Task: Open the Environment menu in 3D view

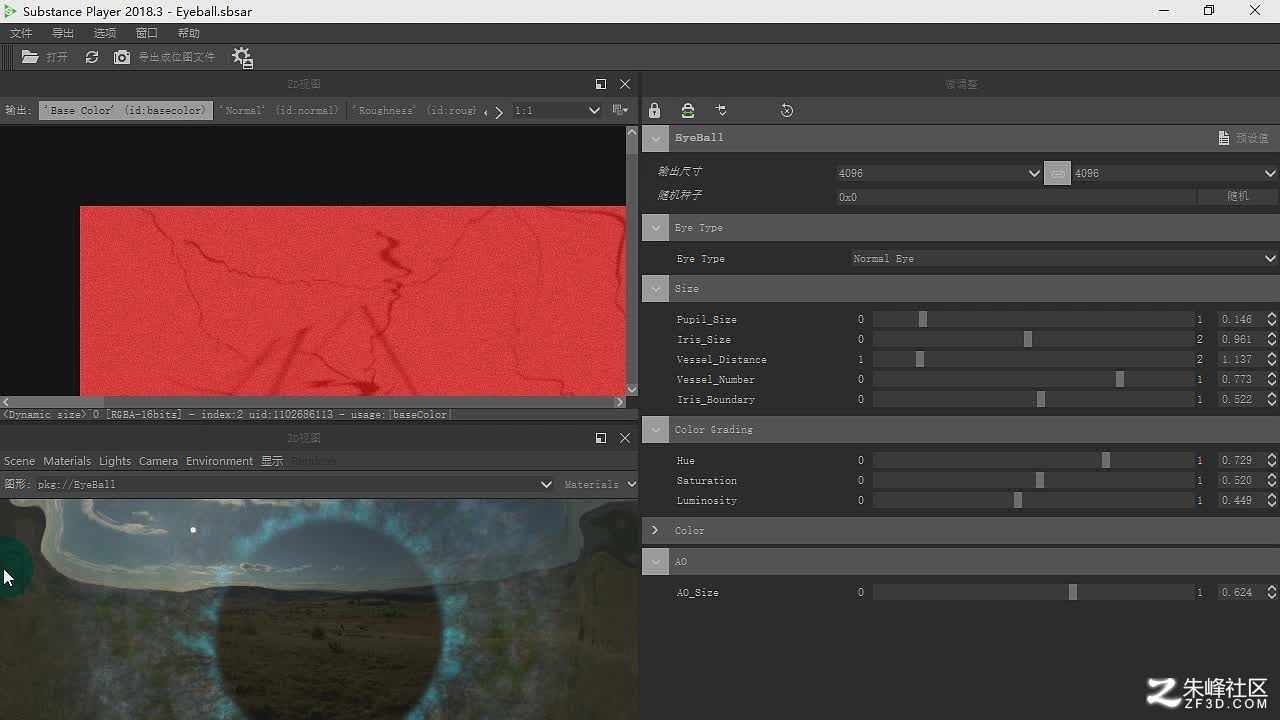Action: (219, 461)
